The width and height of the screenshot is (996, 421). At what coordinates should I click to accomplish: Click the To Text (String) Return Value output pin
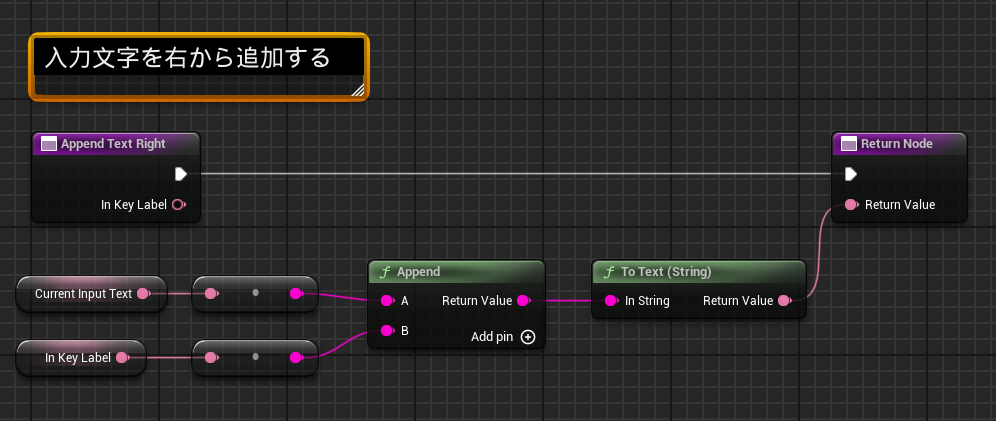(x=784, y=301)
